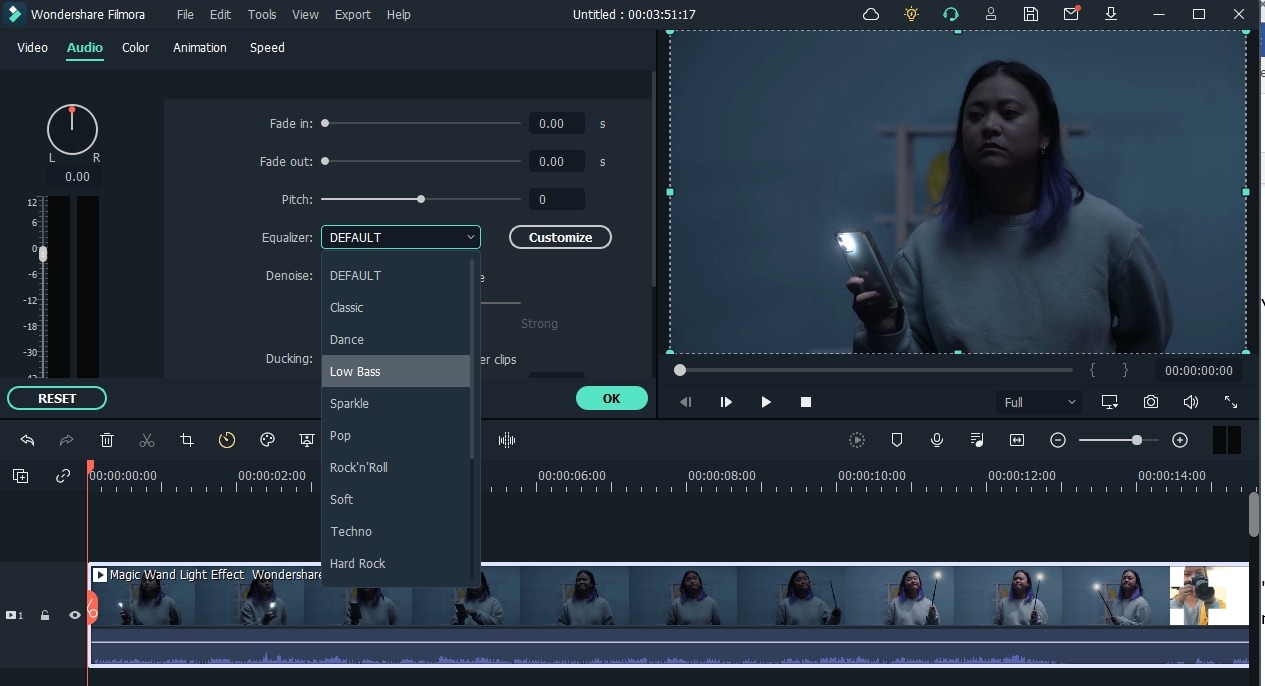Click the play frame forward button

click(726, 402)
